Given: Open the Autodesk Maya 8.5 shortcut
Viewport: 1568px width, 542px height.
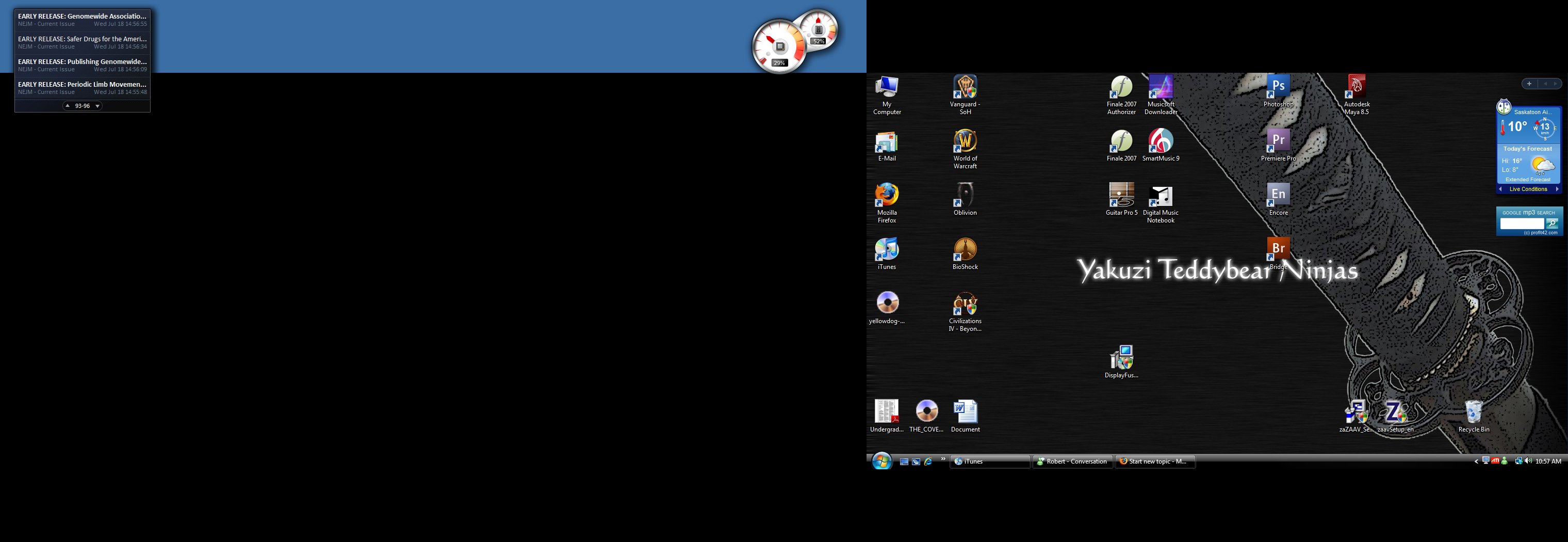Looking at the screenshot, I should click(1356, 88).
